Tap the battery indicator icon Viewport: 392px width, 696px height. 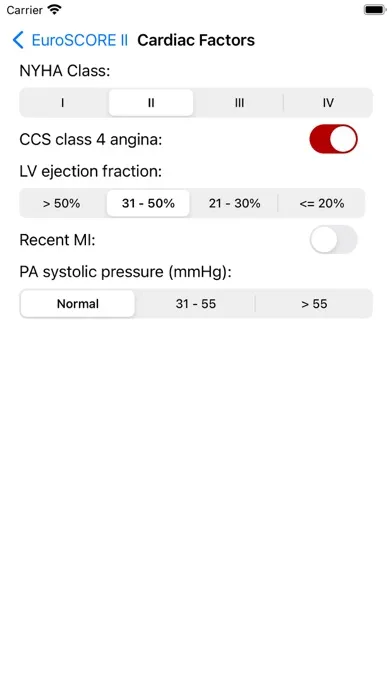click(x=375, y=9)
